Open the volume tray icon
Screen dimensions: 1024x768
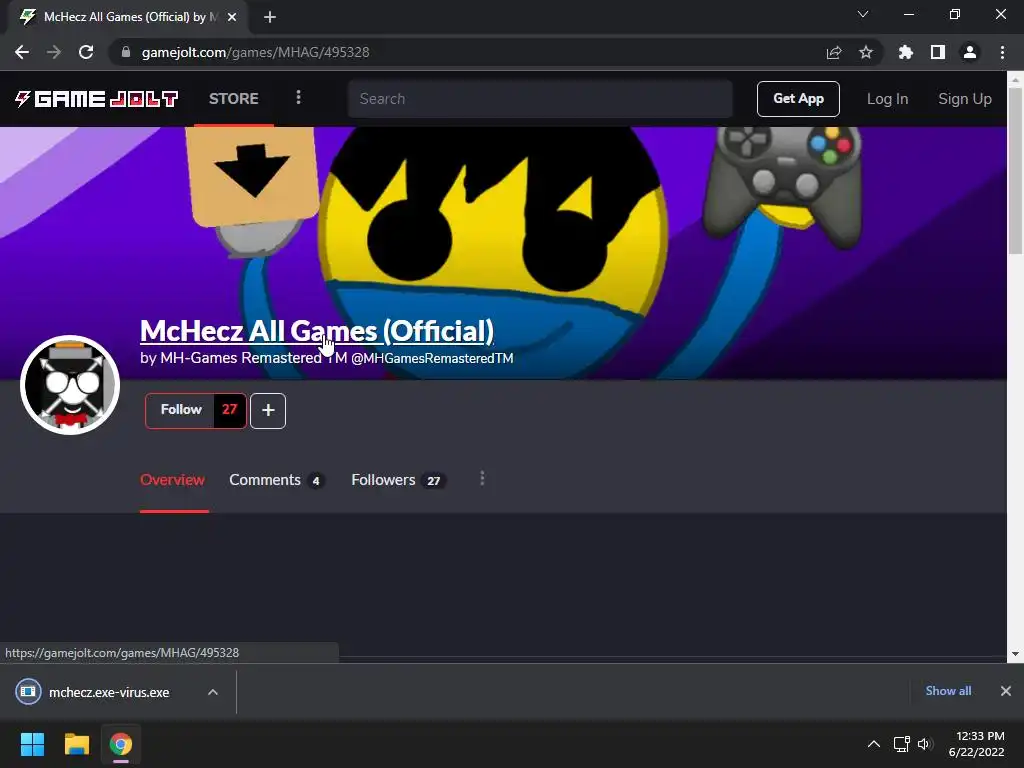tap(924, 744)
